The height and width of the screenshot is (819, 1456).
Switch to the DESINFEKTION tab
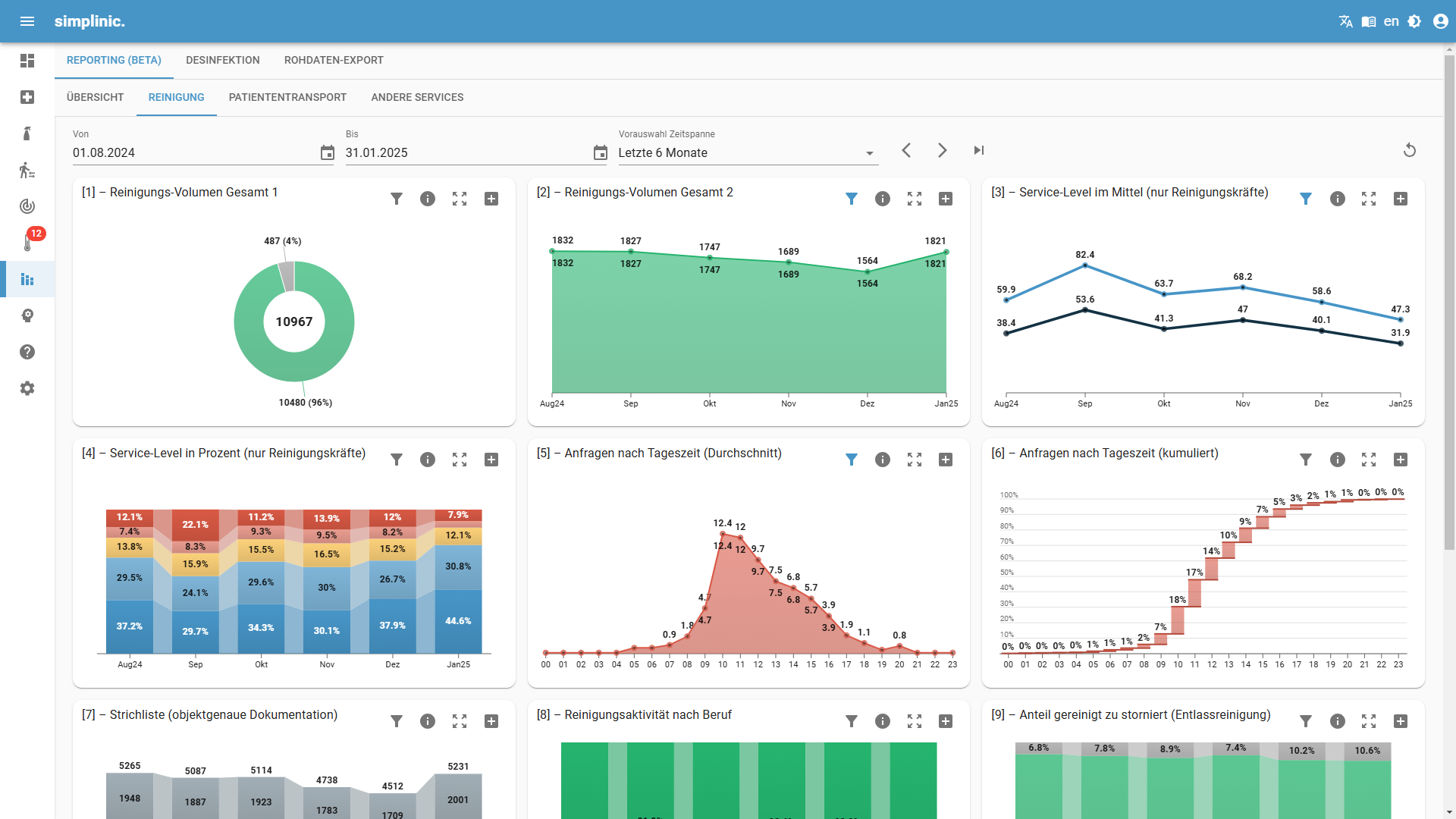pyautogui.click(x=222, y=60)
